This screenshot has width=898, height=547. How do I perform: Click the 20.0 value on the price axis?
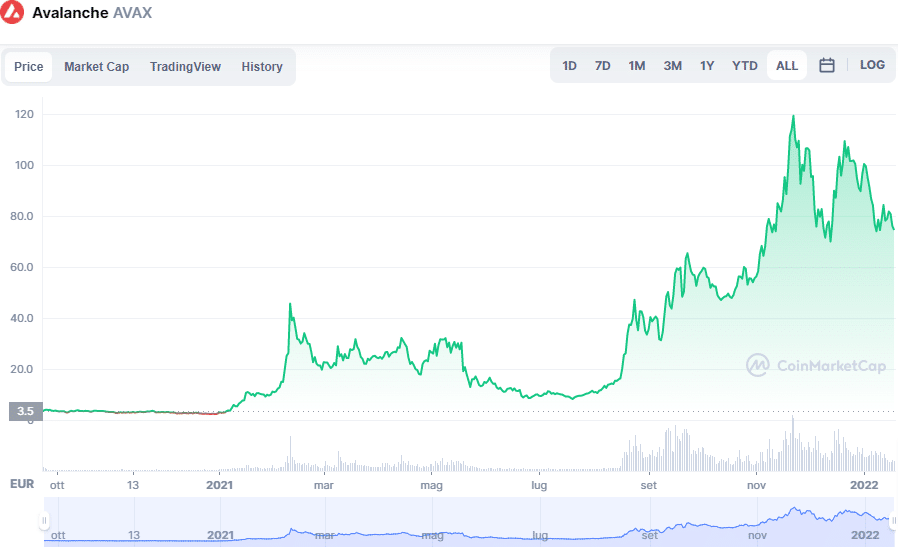click(22, 369)
